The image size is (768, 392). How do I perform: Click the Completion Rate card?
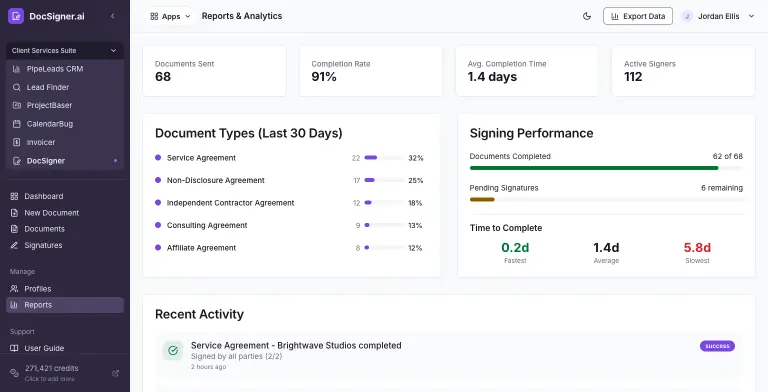coord(371,71)
